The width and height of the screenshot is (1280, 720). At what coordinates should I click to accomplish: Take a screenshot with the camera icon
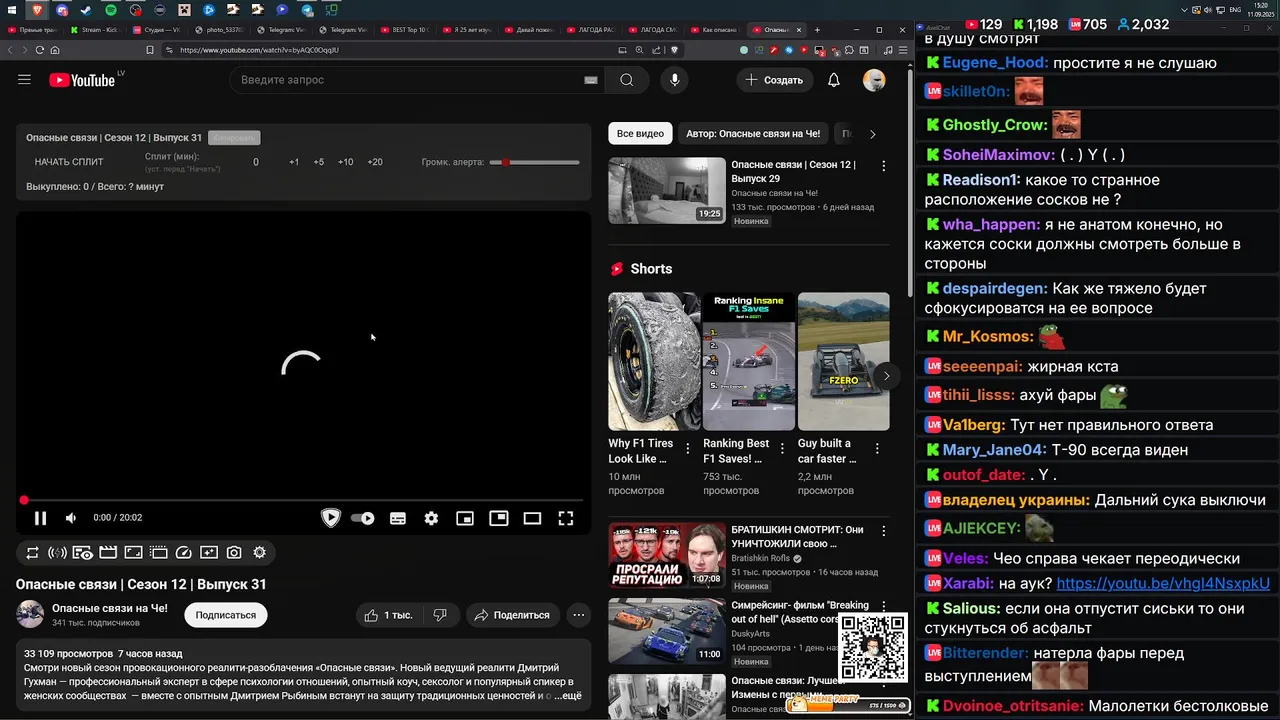234,552
